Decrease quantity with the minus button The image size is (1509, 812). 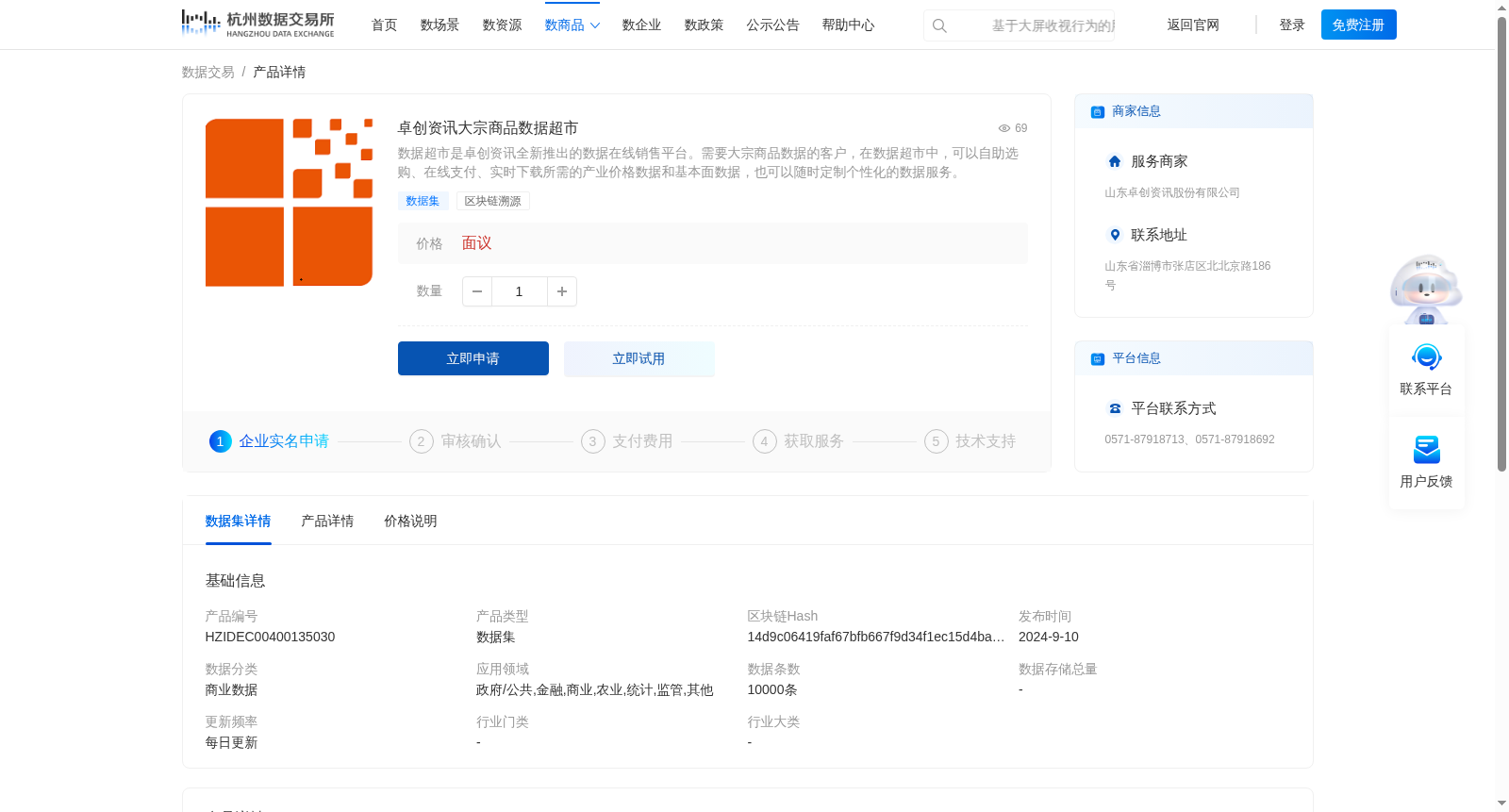pyautogui.click(x=477, y=291)
